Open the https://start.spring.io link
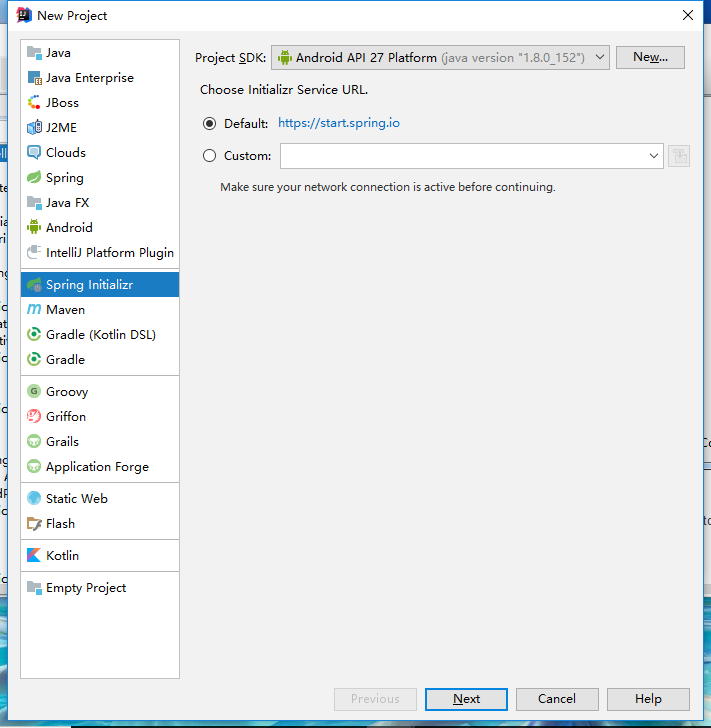This screenshot has width=711, height=728. 339,123
